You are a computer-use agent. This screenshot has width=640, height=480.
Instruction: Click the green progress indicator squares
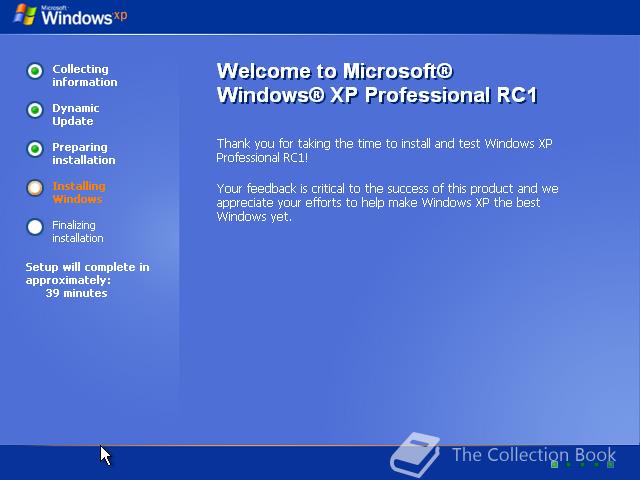(x=582, y=464)
